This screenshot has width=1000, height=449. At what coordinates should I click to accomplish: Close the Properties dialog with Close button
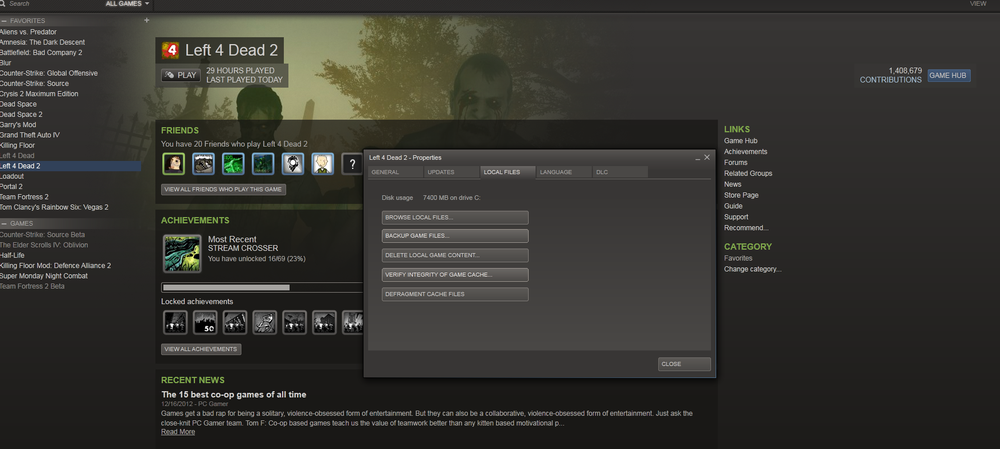pos(684,364)
